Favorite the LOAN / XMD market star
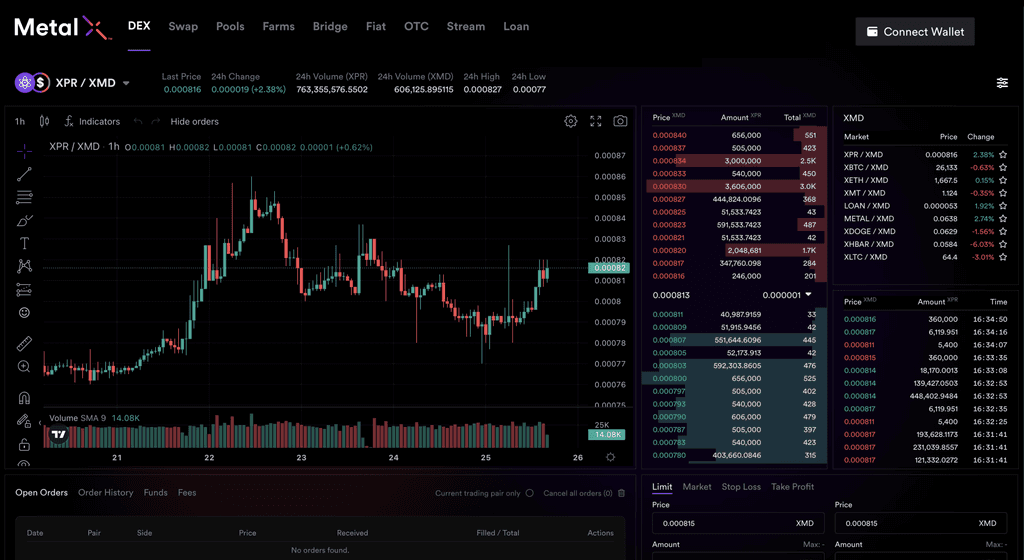The image size is (1024, 560). tap(1003, 206)
